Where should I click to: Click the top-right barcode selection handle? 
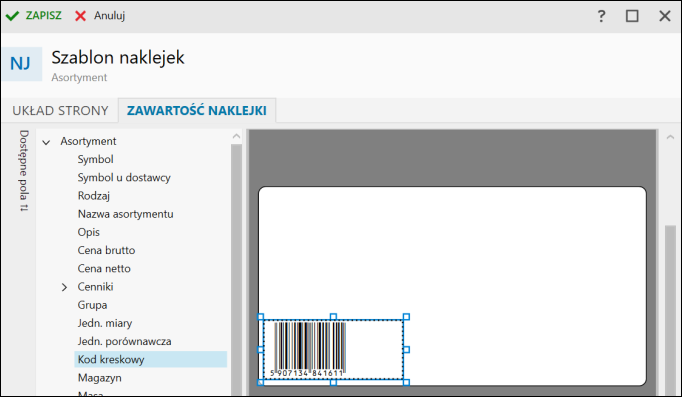click(406, 317)
